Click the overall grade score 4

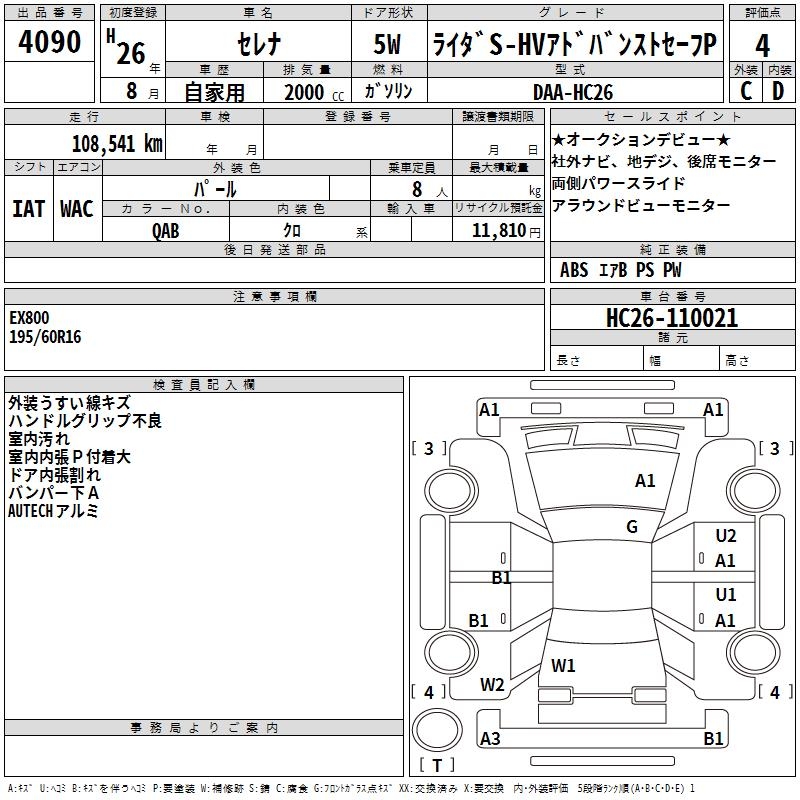[x=762, y=45]
